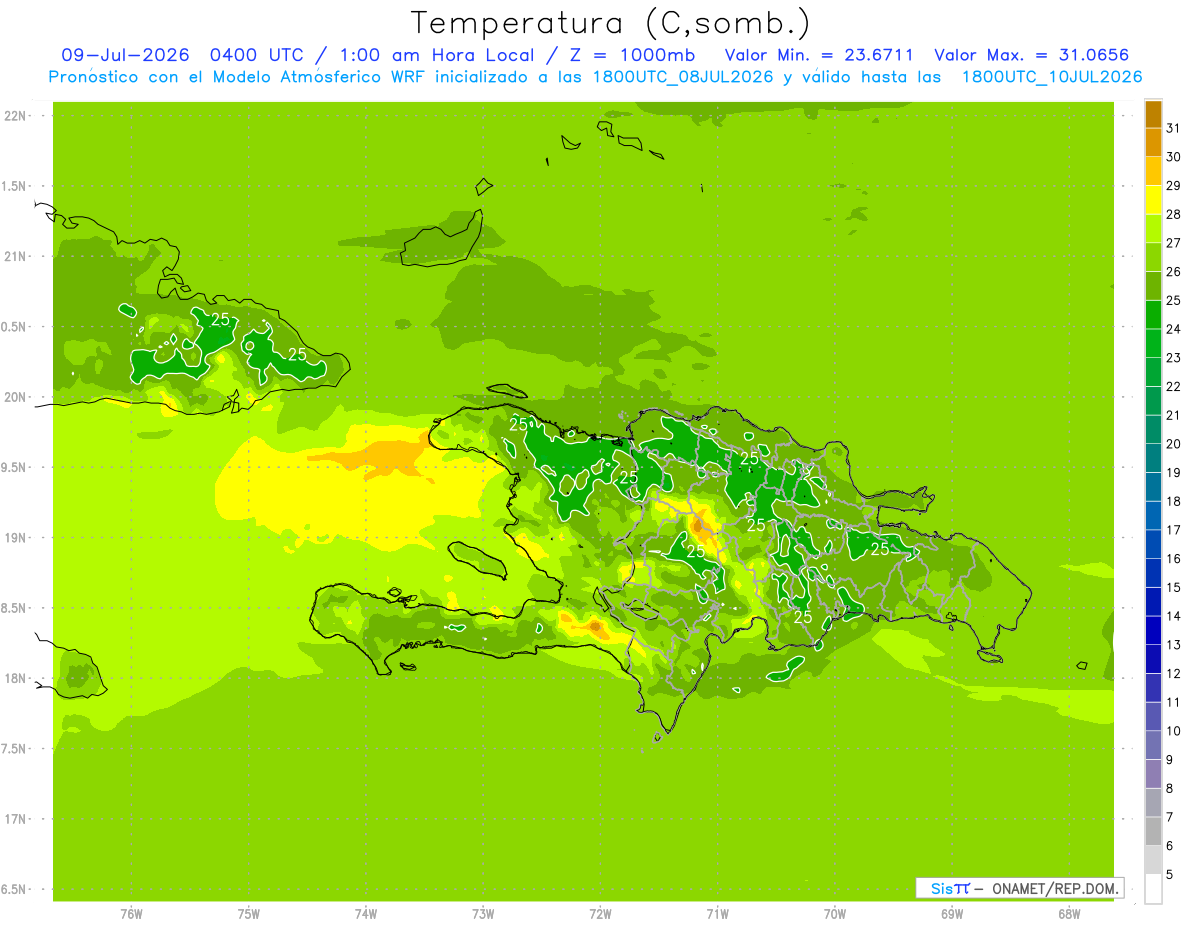The width and height of the screenshot is (1200, 927).
Task: Click the yellow 28 degree legend swatch
Action: 1153,201
